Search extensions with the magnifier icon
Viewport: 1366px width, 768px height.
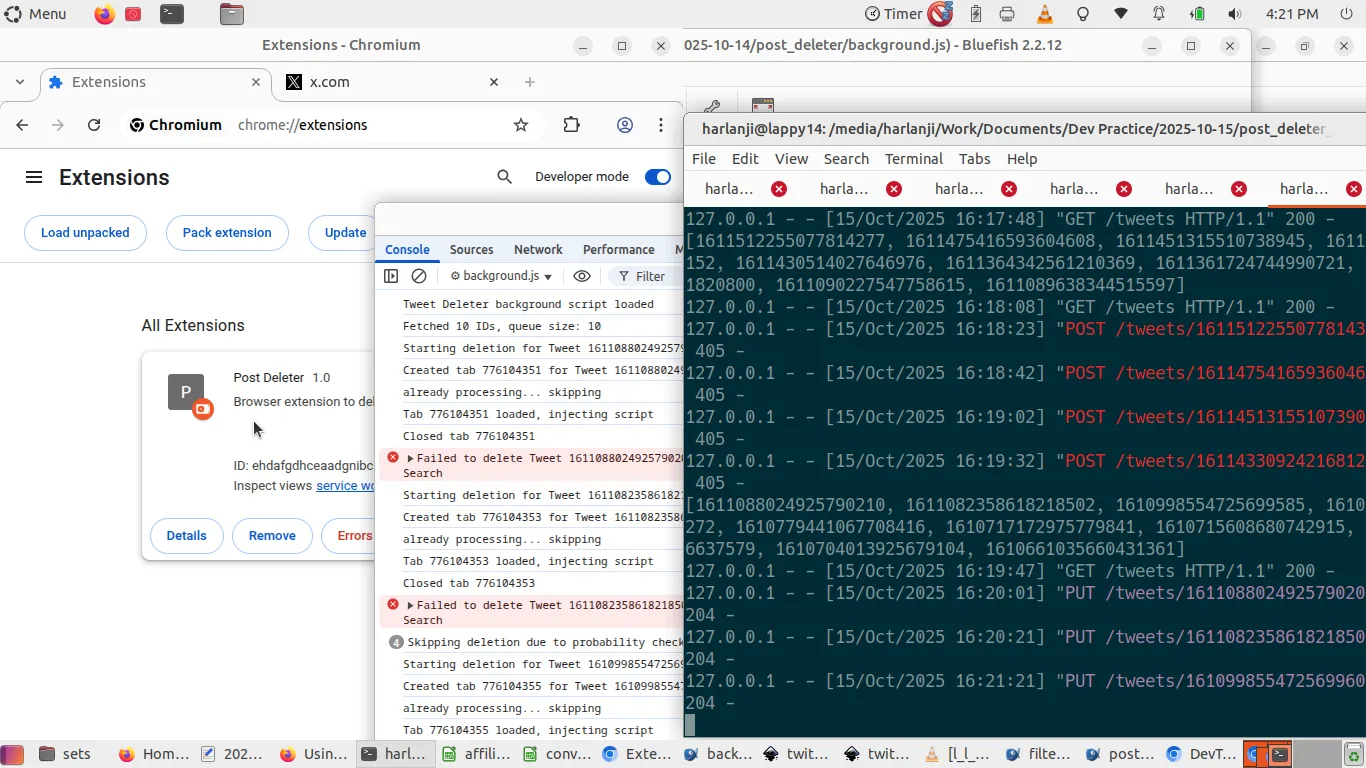tap(504, 177)
